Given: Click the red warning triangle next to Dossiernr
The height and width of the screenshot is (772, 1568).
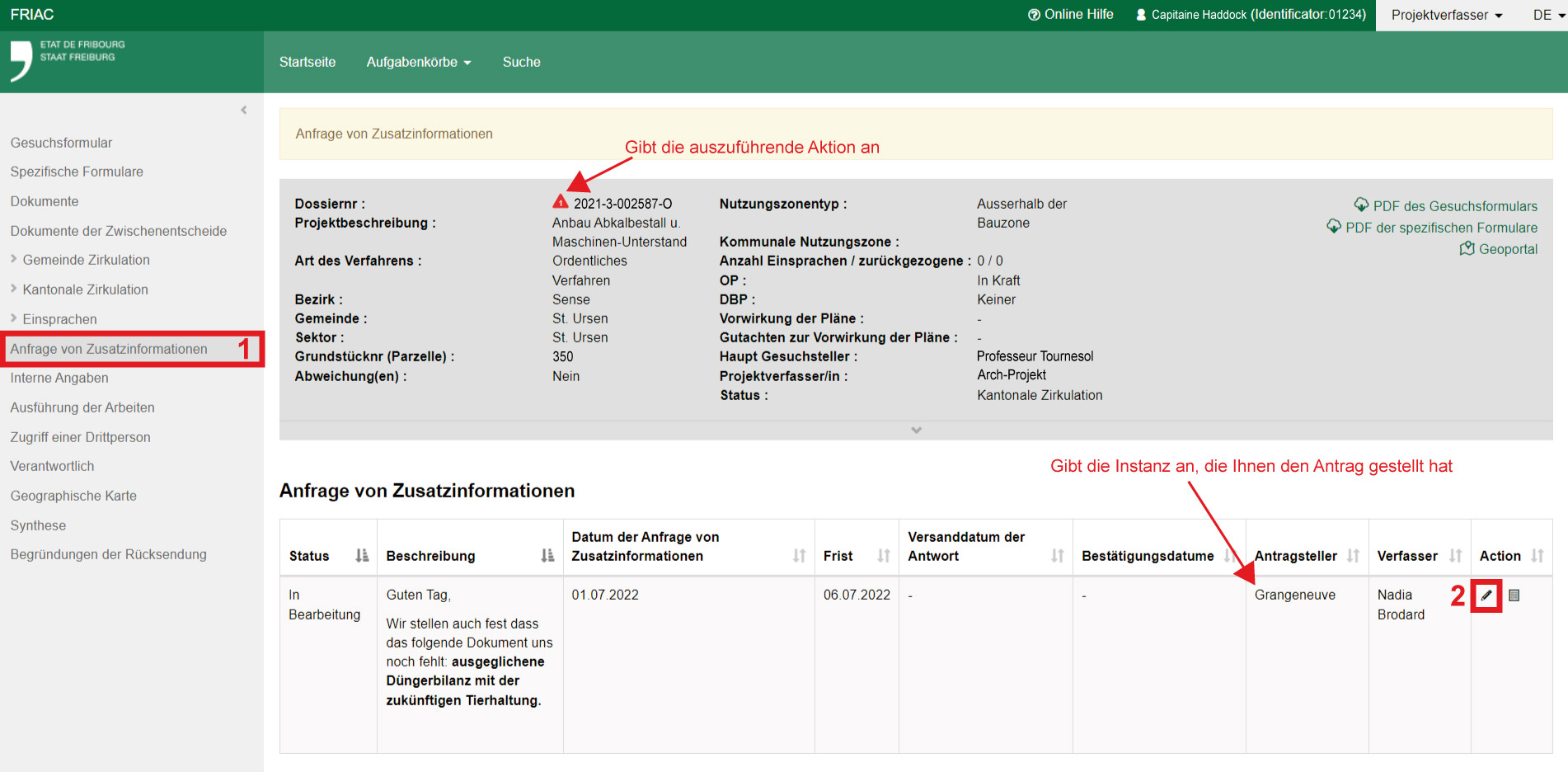Looking at the screenshot, I should 561,202.
